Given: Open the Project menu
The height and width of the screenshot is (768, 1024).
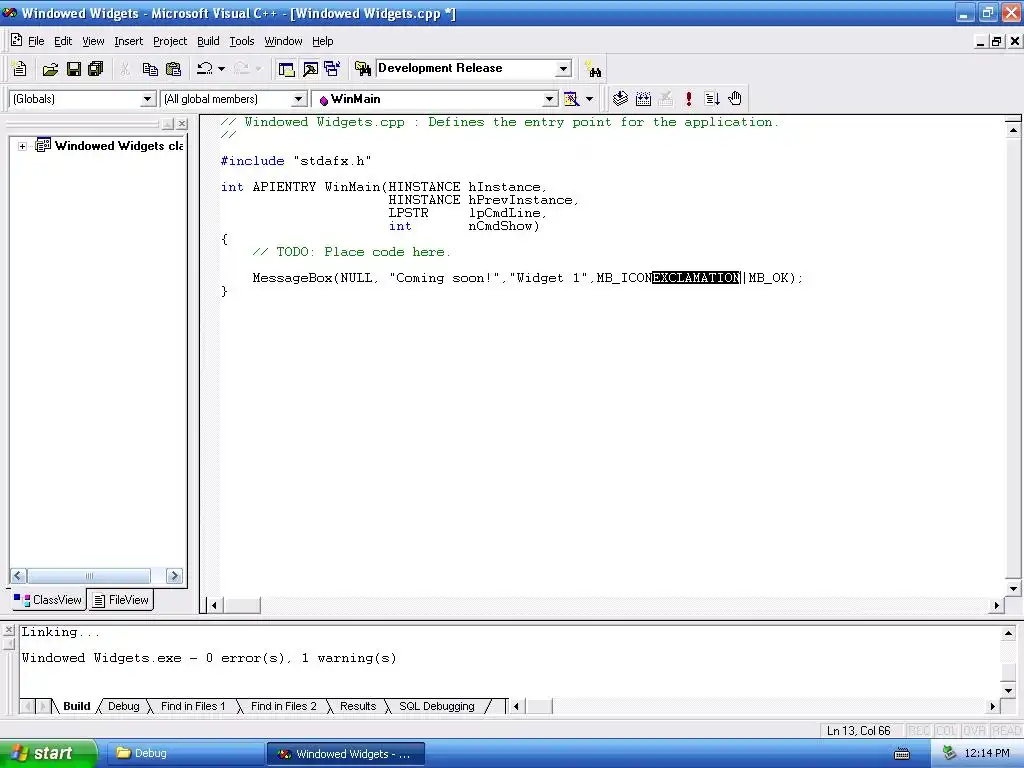Looking at the screenshot, I should pos(170,41).
